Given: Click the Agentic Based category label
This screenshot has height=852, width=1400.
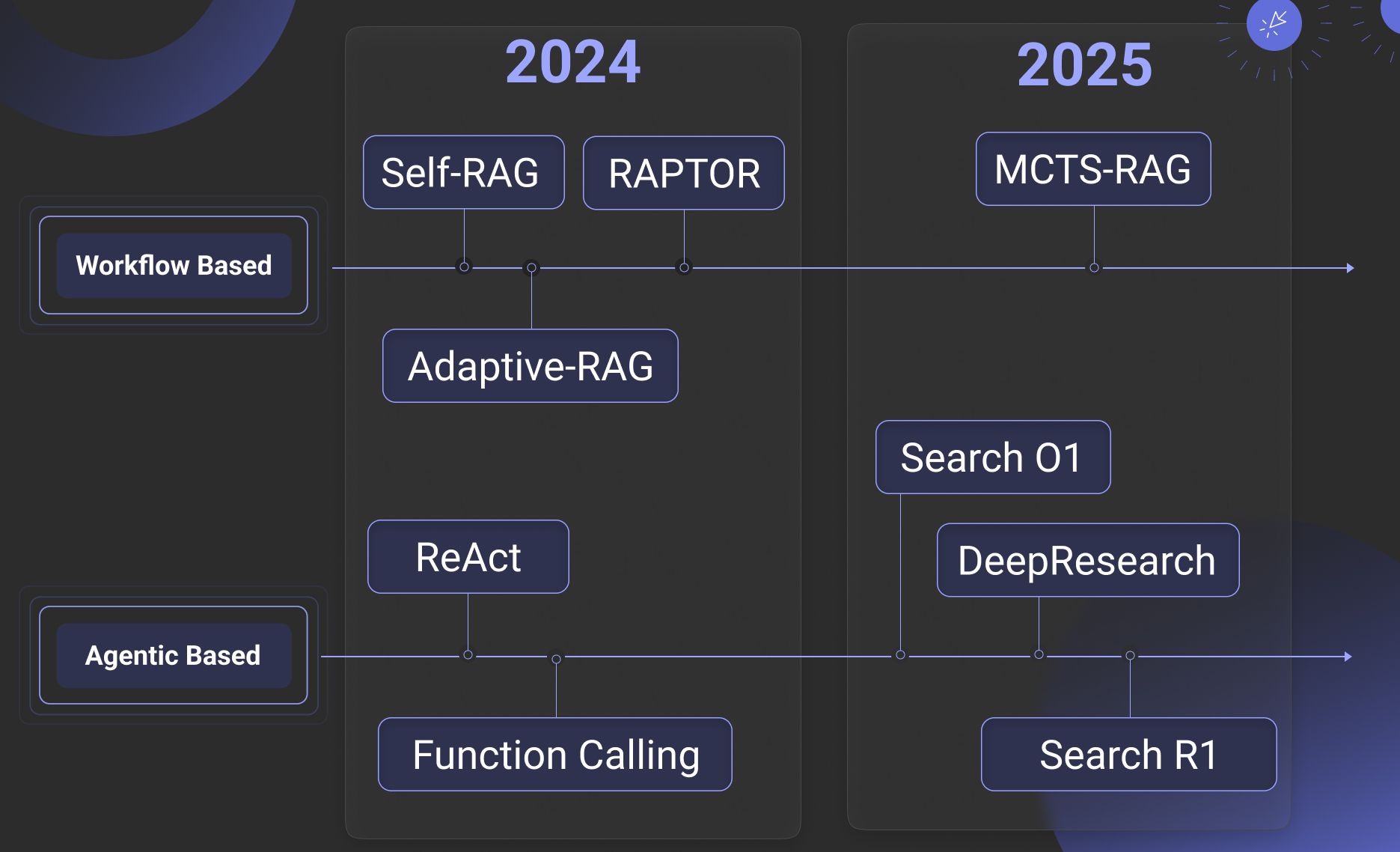Looking at the screenshot, I should 174,655.
